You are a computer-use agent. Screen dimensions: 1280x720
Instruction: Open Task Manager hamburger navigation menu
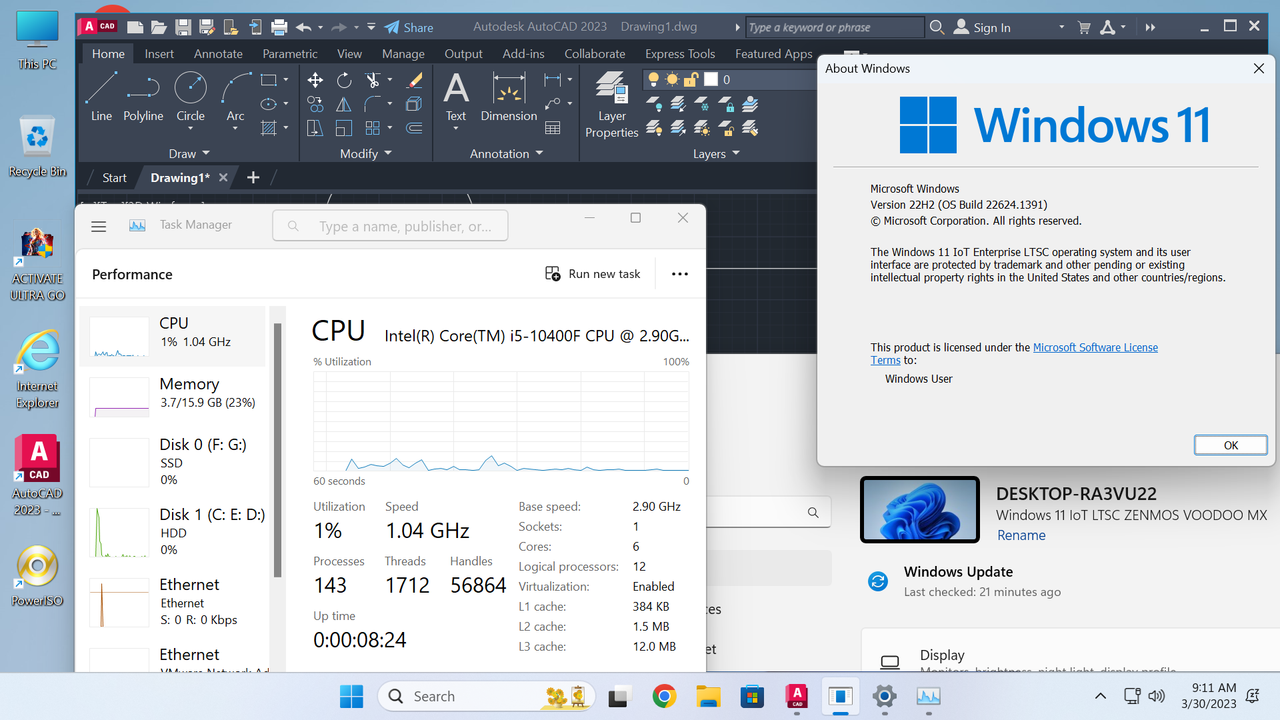(98, 226)
